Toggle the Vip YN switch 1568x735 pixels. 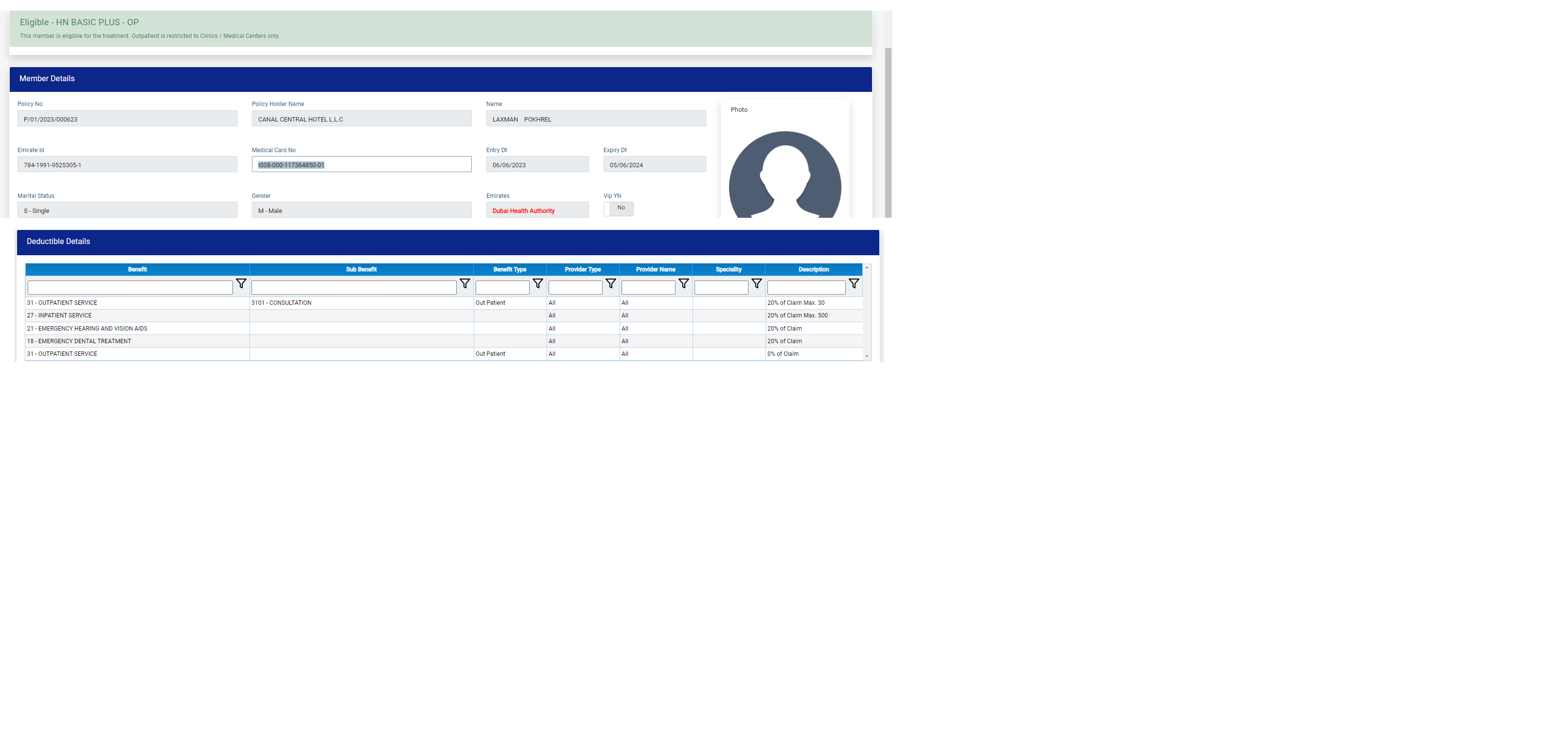[618, 209]
